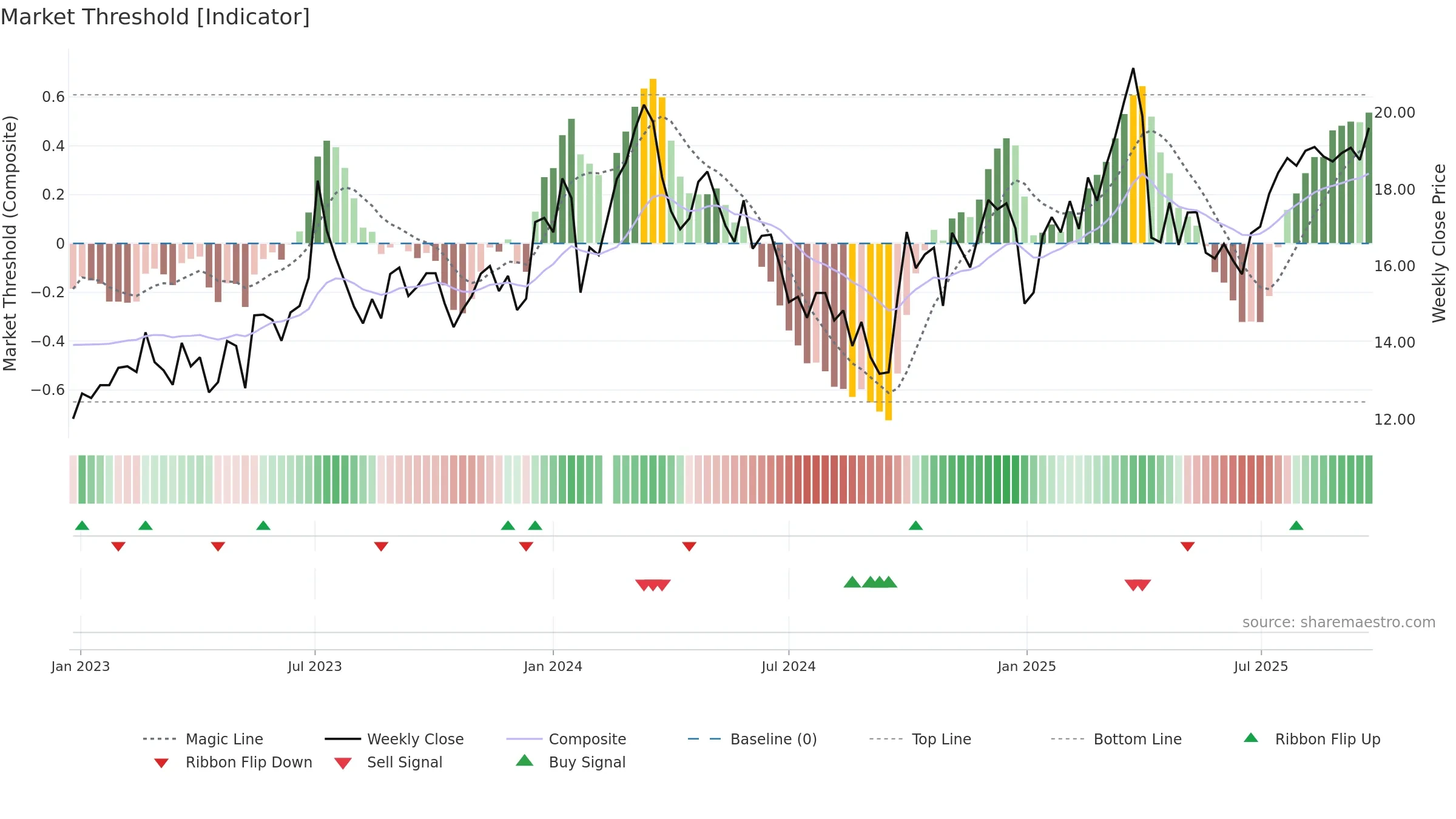Click the 12.00 price axis value
This screenshot has height=819, width=1456.
1394,420
